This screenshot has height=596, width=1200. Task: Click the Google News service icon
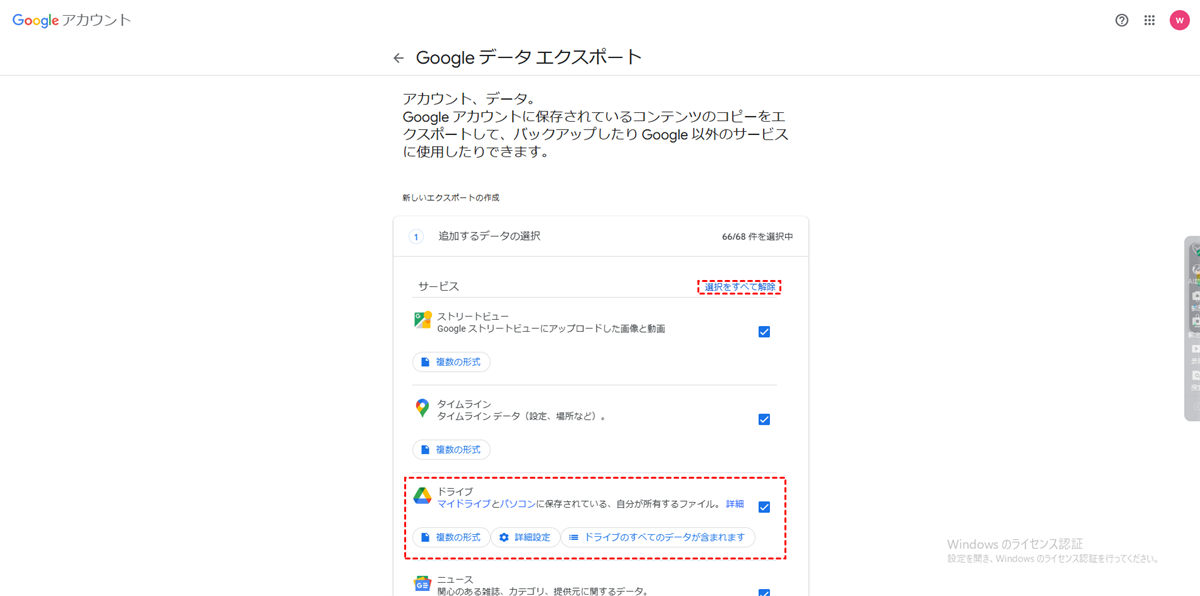[422, 584]
